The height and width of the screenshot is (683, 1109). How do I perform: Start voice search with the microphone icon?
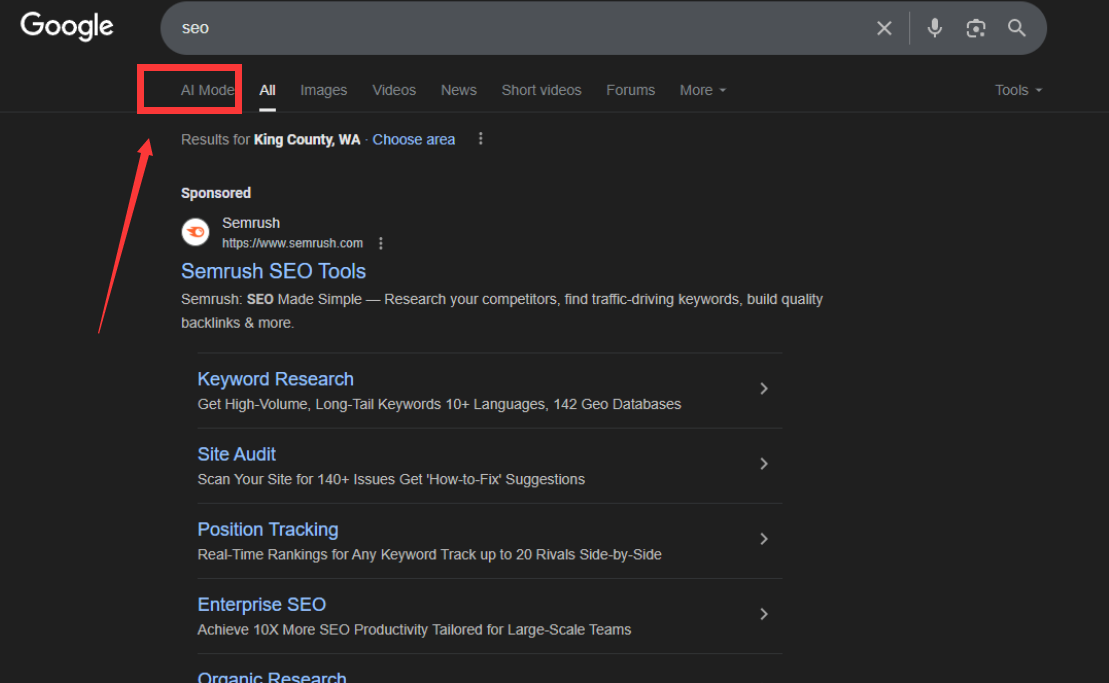pyautogui.click(x=934, y=28)
